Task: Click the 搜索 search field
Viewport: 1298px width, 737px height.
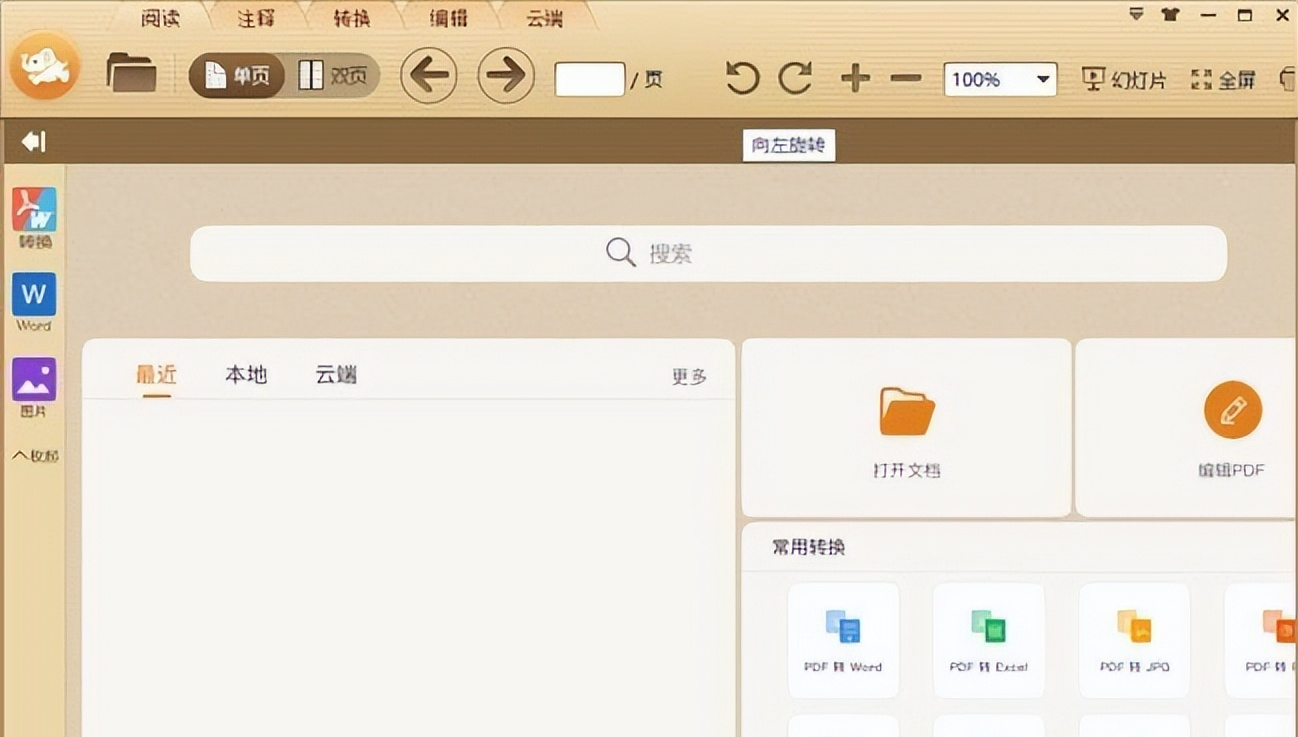Action: coord(708,253)
